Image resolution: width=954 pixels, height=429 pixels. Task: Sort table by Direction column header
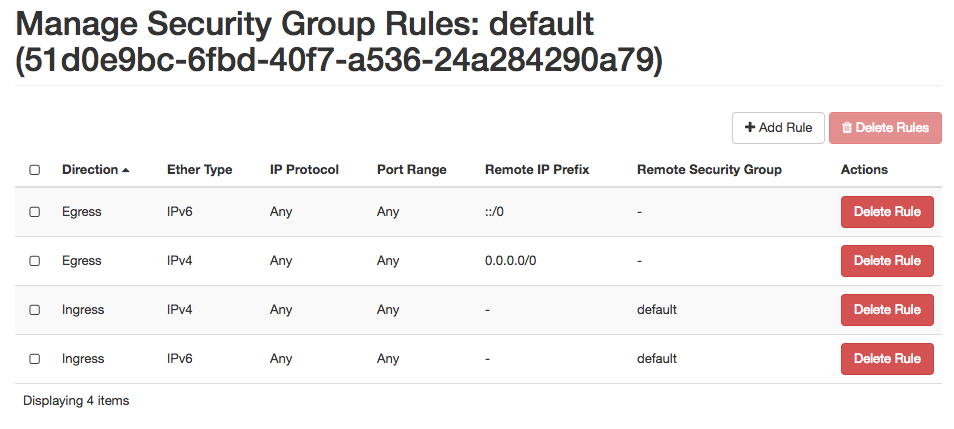pyautogui.click(x=90, y=170)
